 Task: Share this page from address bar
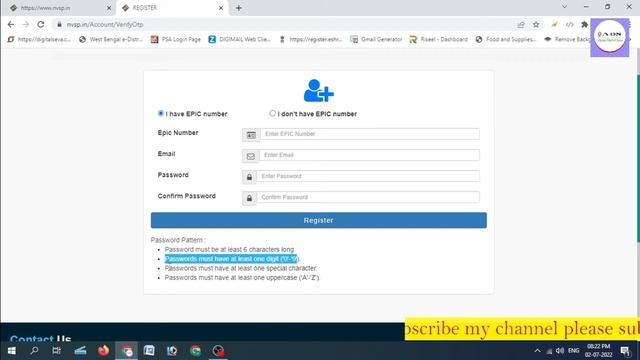[521, 25]
